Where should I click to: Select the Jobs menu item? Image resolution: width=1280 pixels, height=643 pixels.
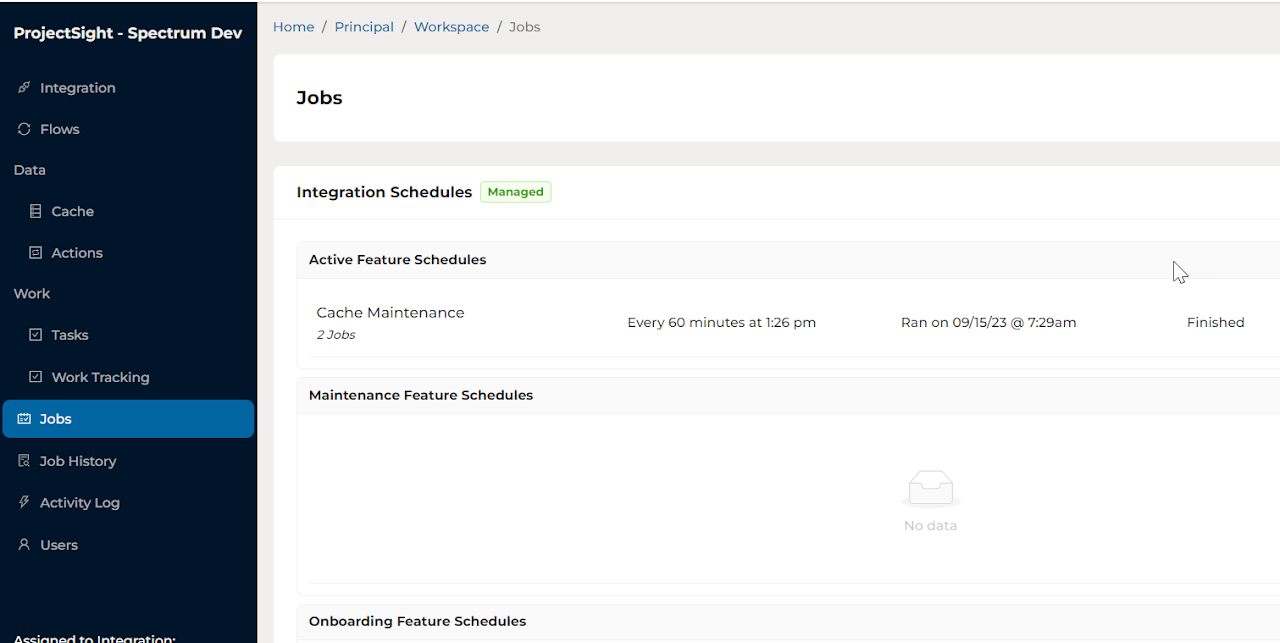(128, 419)
